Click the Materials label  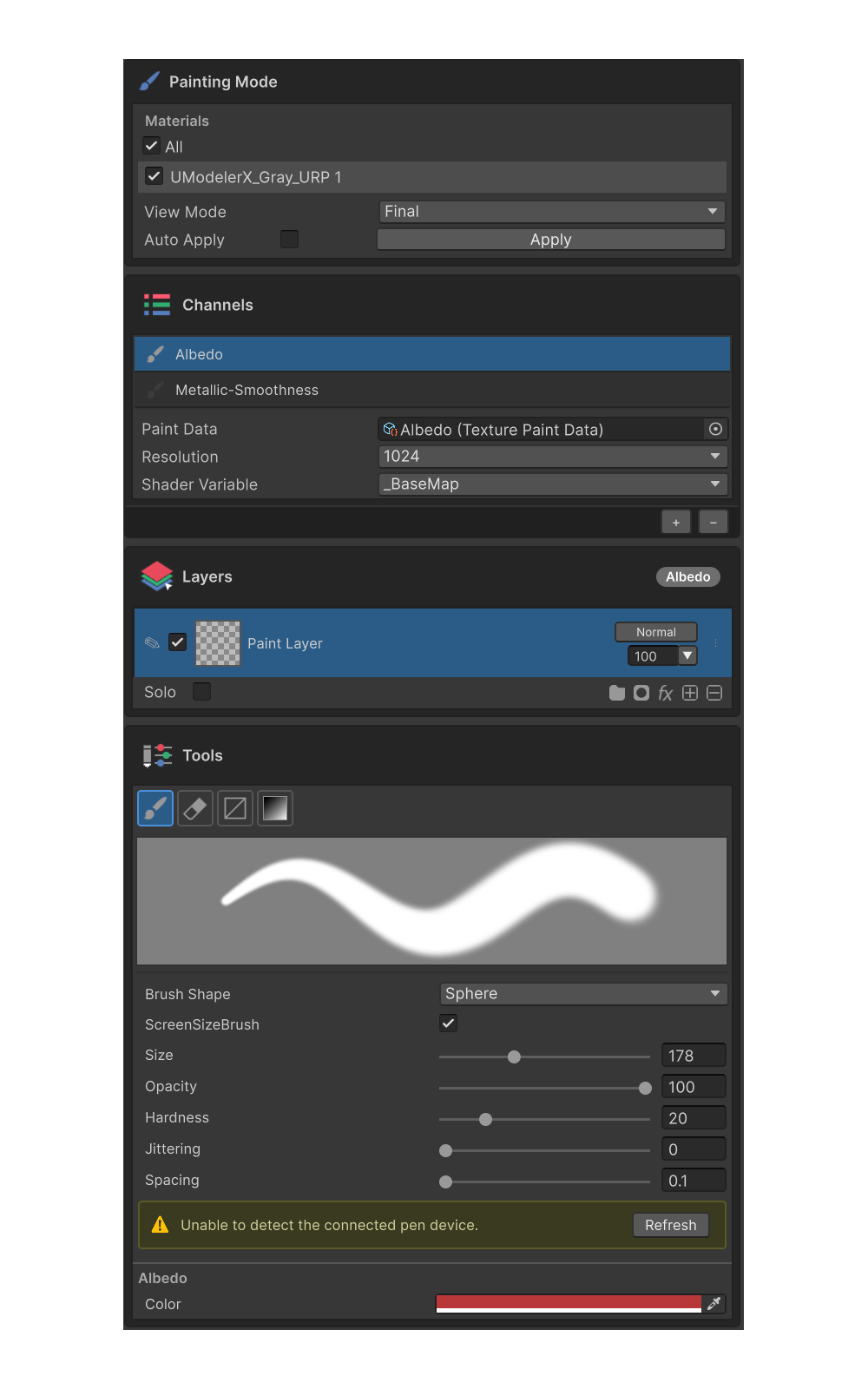coord(177,121)
